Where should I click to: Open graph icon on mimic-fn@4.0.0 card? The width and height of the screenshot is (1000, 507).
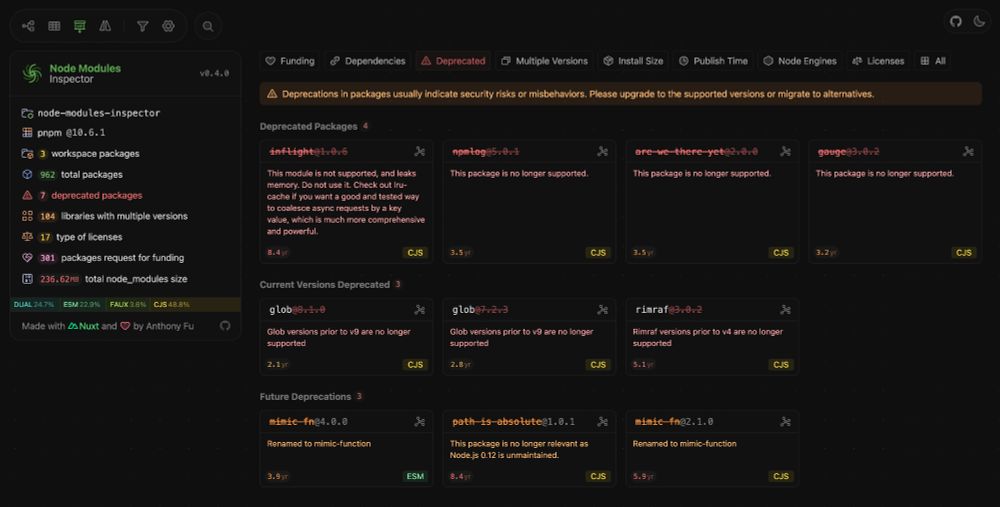[420, 422]
